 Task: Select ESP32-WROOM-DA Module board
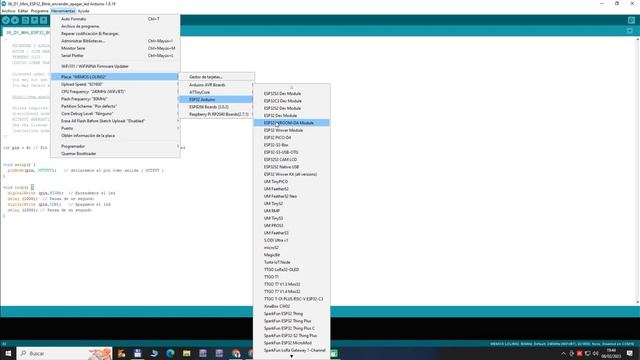click(291, 123)
